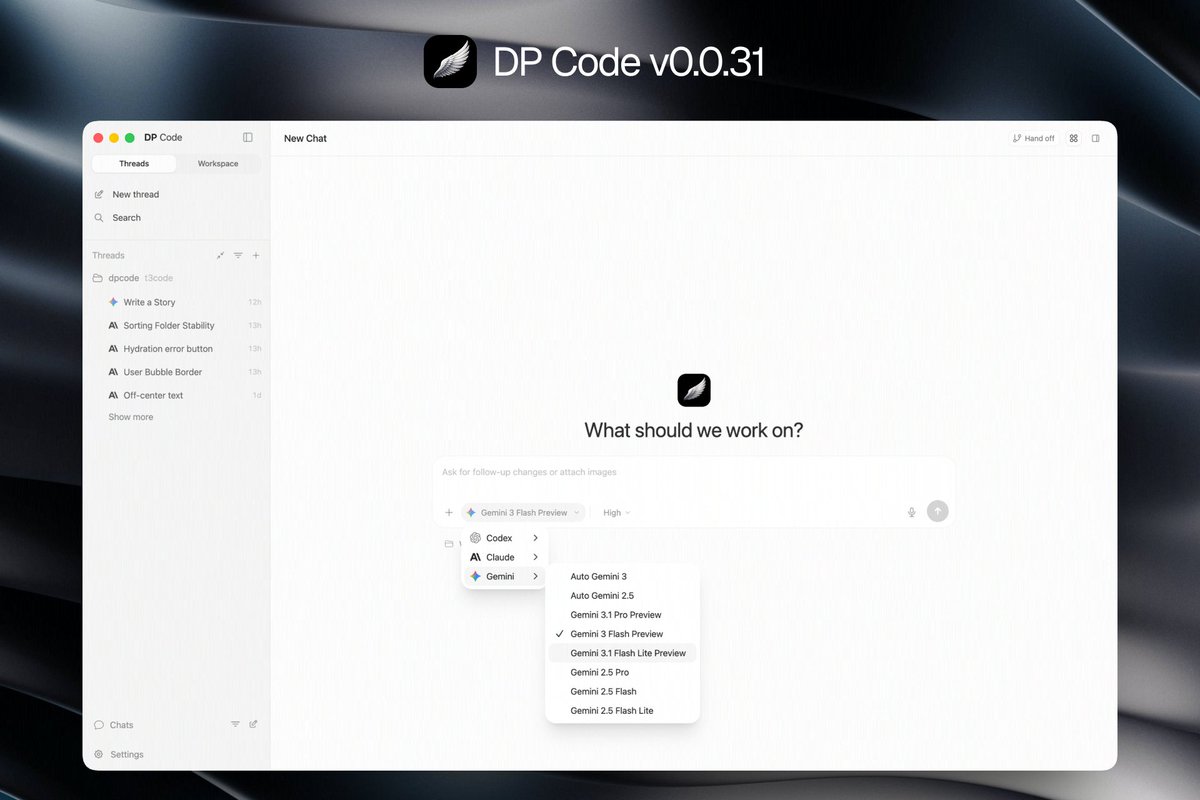The image size is (1200, 800).
Task: Click the Chats speech bubble icon
Action: click(x=99, y=724)
